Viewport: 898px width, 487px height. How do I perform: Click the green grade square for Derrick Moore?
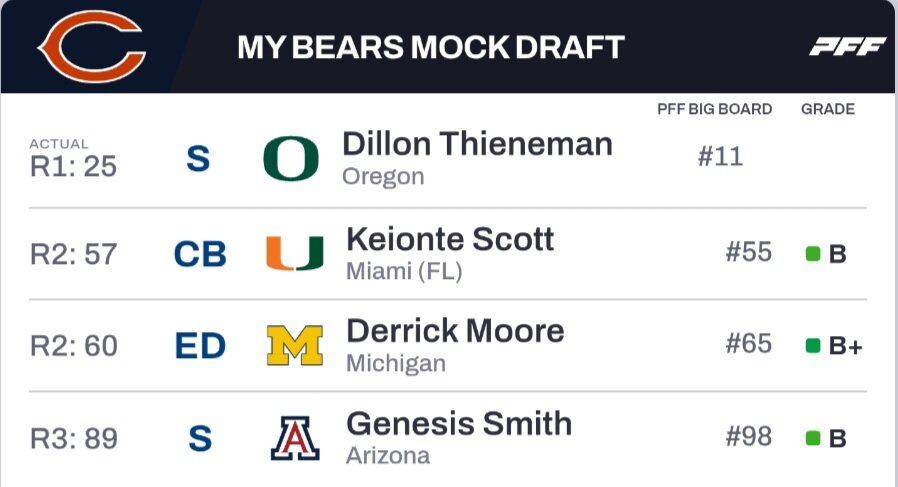pyautogui.click(x=813, y=347)
